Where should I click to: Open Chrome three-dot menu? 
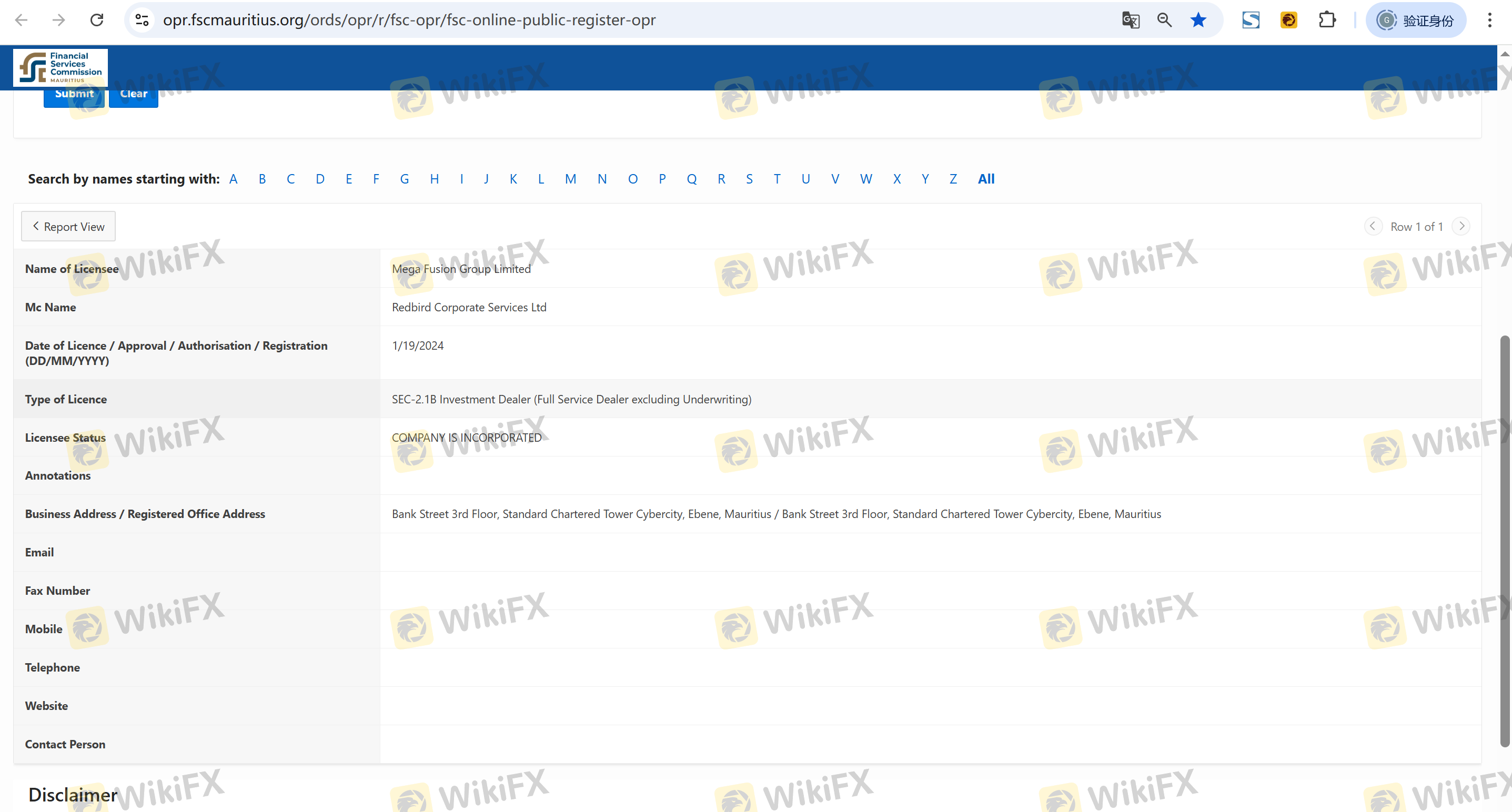coord(1489,20)
